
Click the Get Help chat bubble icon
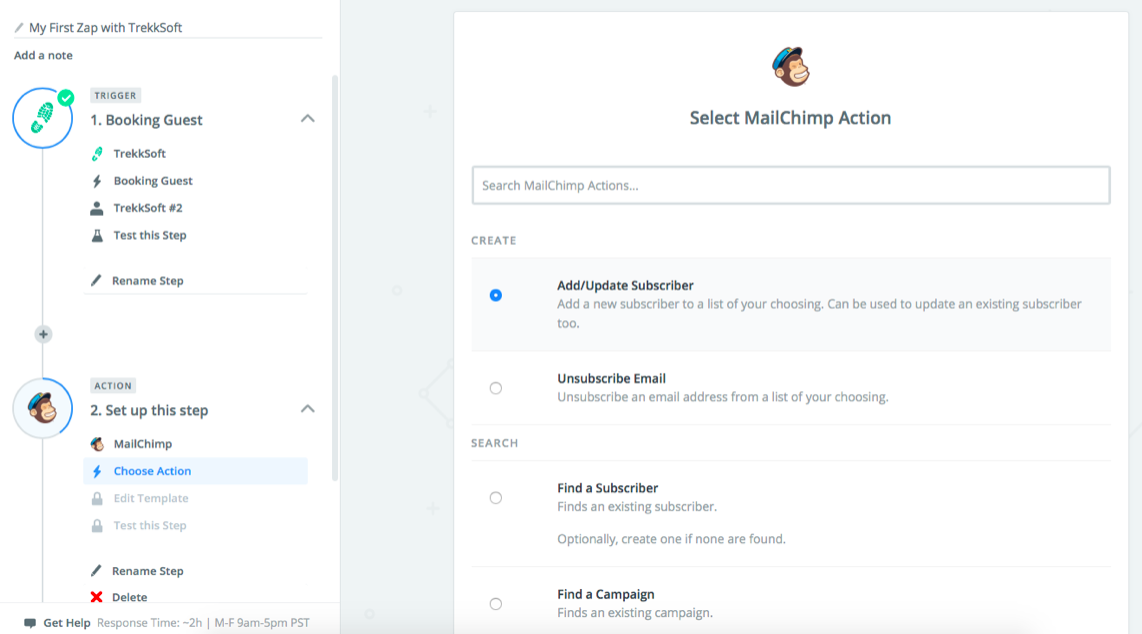pos(30,623)
